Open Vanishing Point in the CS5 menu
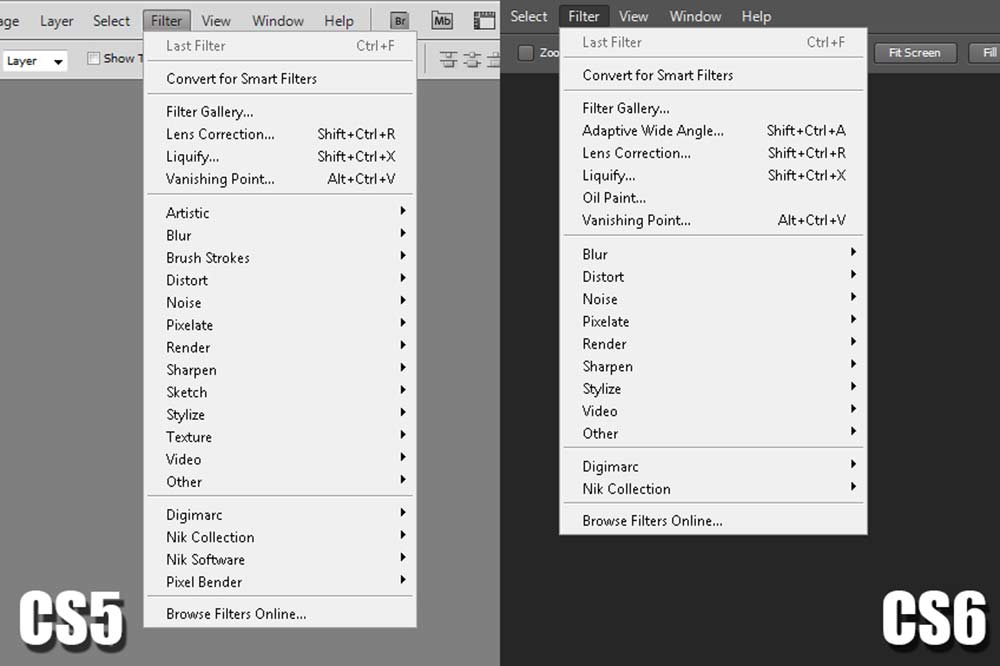Viewport: 1000px width, 666px height. [x=281, y=179]
